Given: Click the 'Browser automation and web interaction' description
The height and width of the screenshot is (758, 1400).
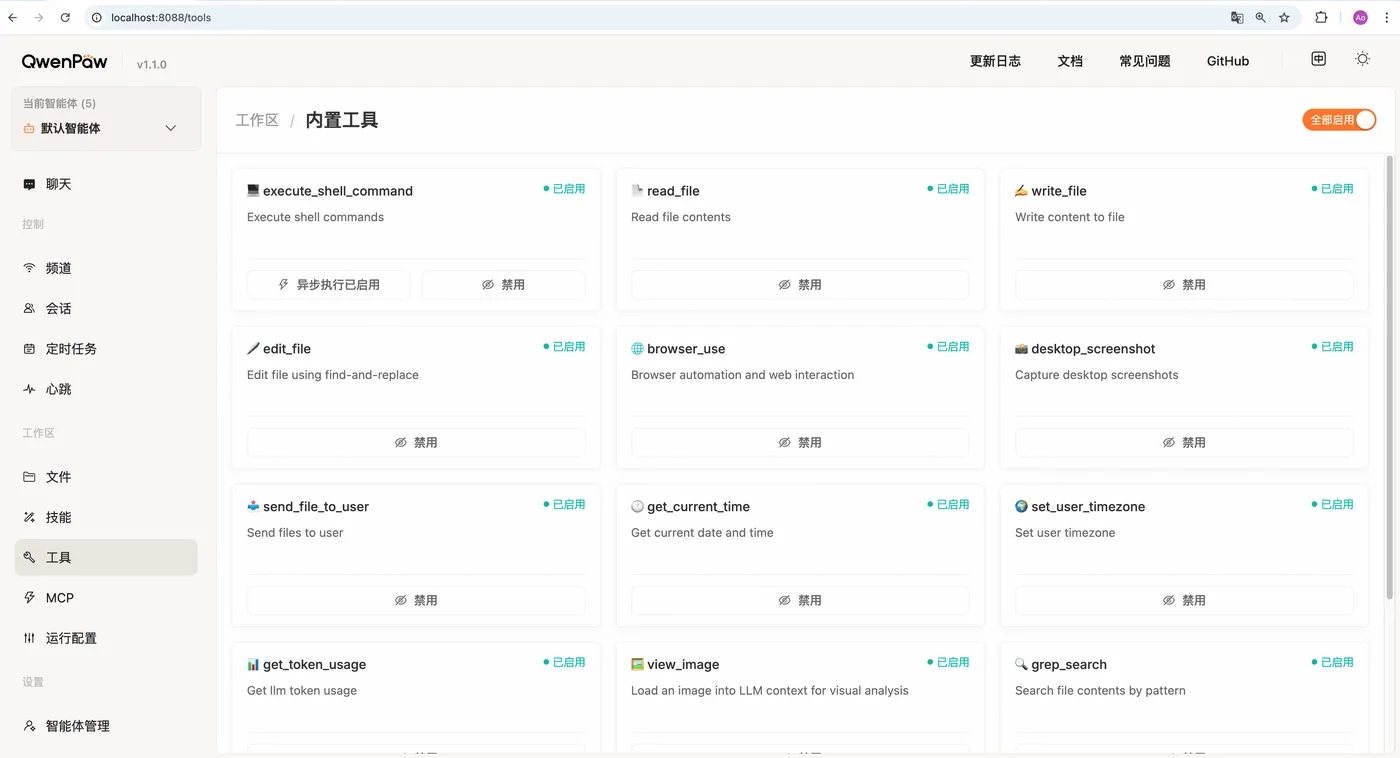Looking at the screenshot, I should click(743, 375).
